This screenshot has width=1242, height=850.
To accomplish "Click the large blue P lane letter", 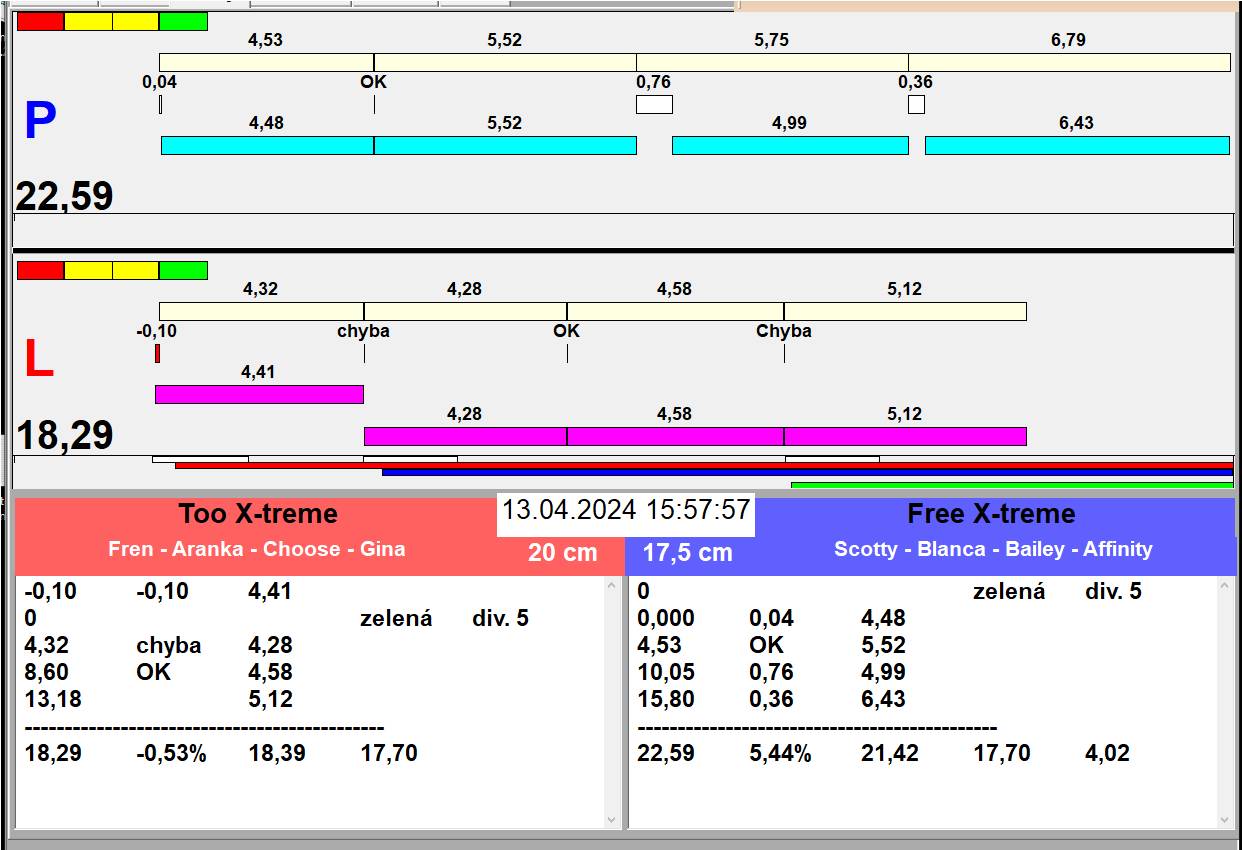I will (x=39, y=121).
